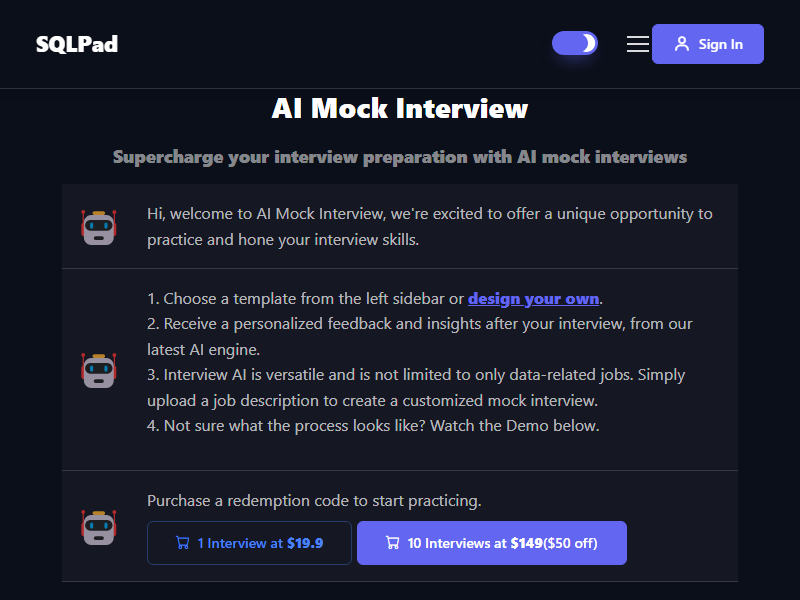Screen dimensions: 800x600
Task: Click the cart icon on 10 Interviews button
Action: (x=393, y=543)
